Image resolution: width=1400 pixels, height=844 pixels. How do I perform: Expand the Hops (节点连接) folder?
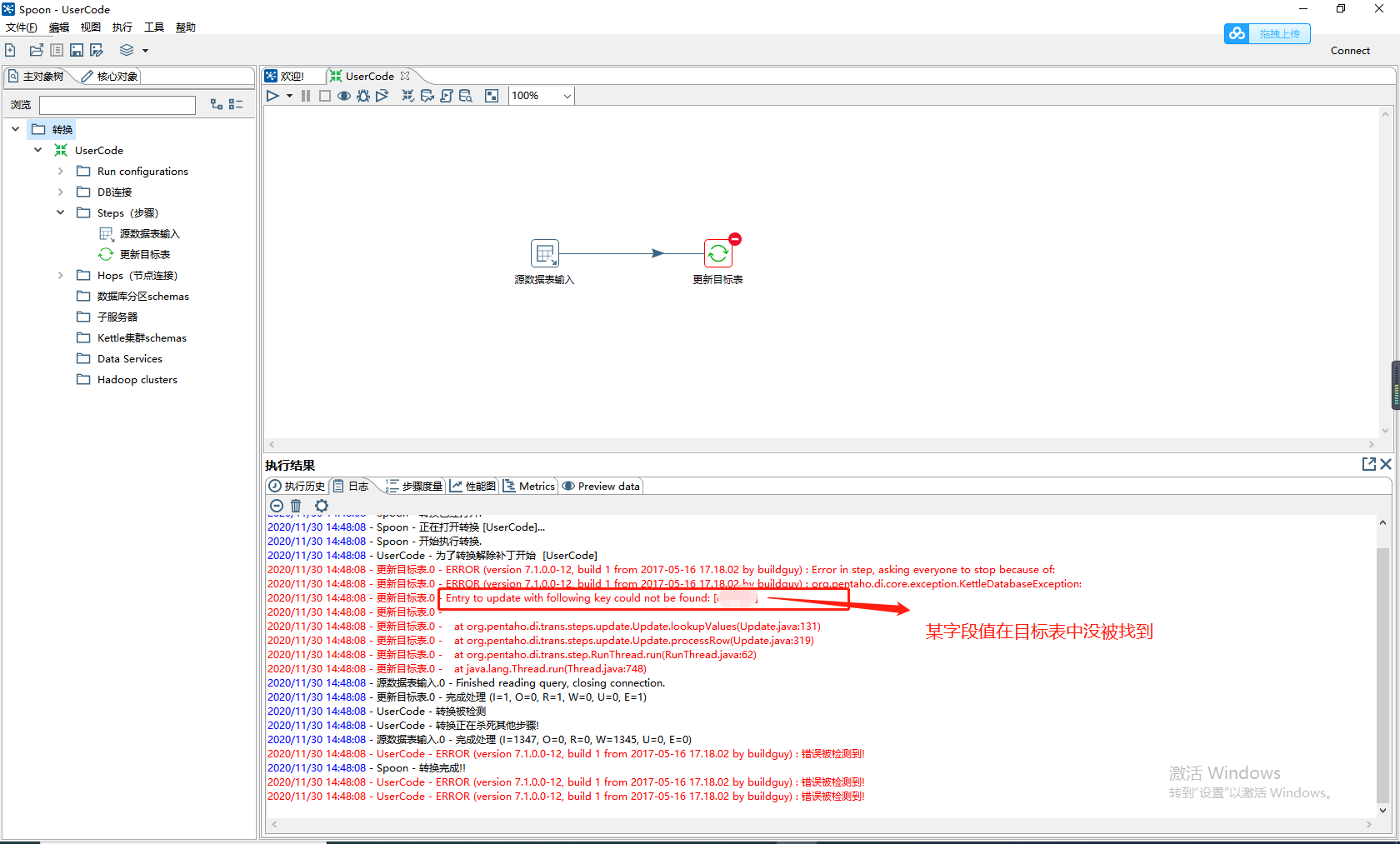tap(60, 275)
